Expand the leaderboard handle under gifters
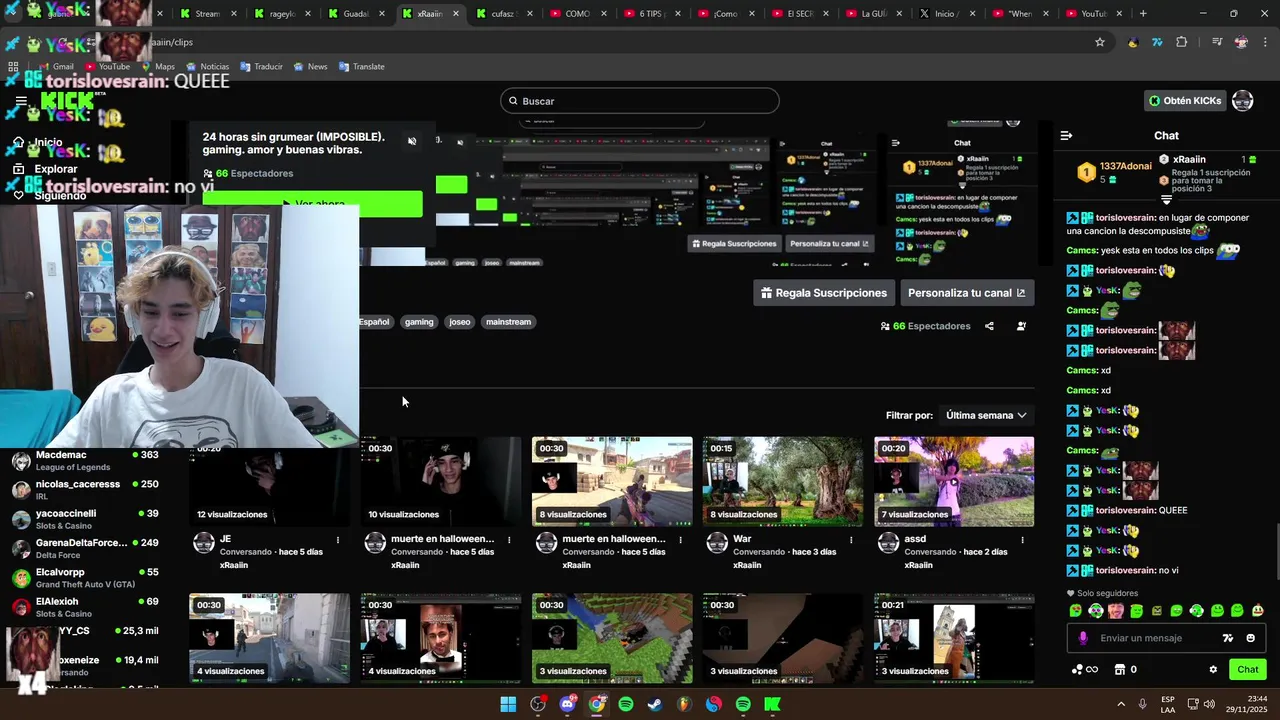1280x720 pixels. tap(1166, 200)
